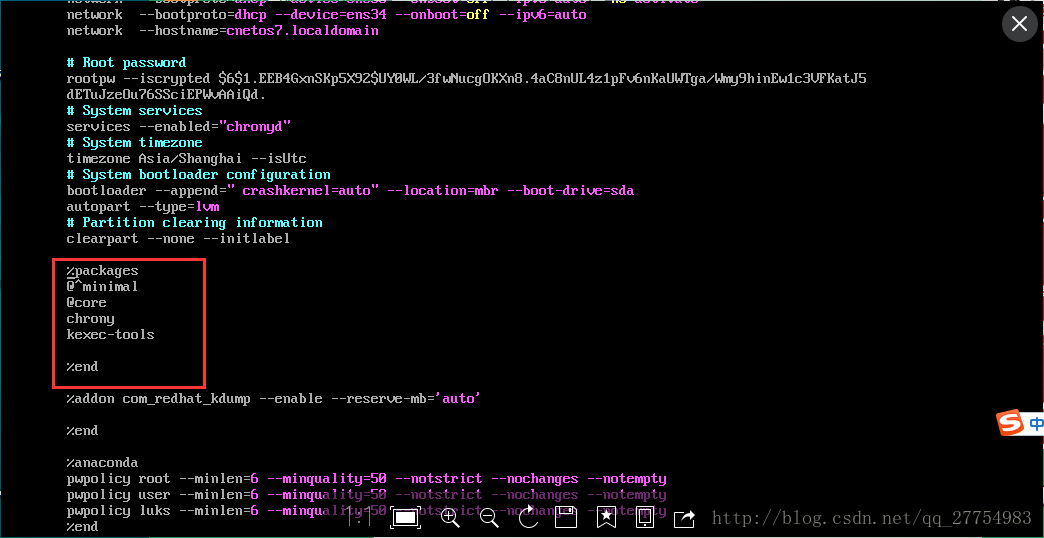
Task: Open the Sogou input method S icon
Action: 1011,424
